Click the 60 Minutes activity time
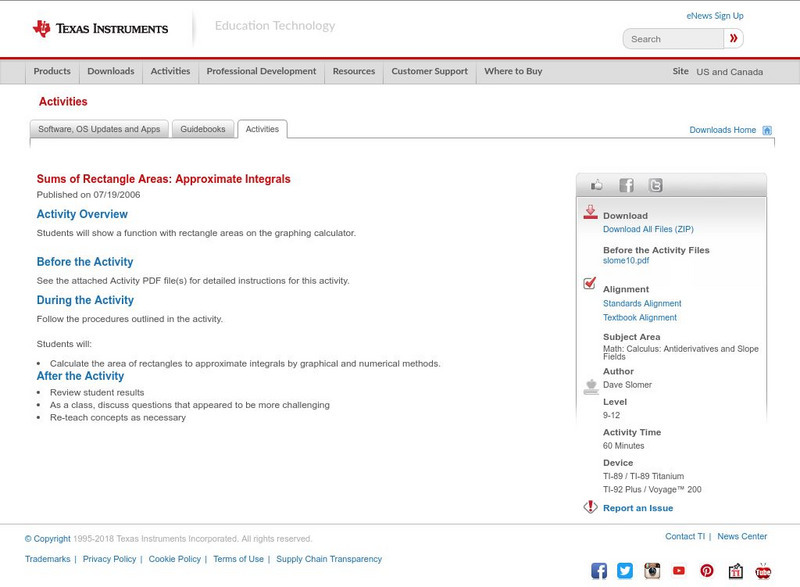 point(623,446)
